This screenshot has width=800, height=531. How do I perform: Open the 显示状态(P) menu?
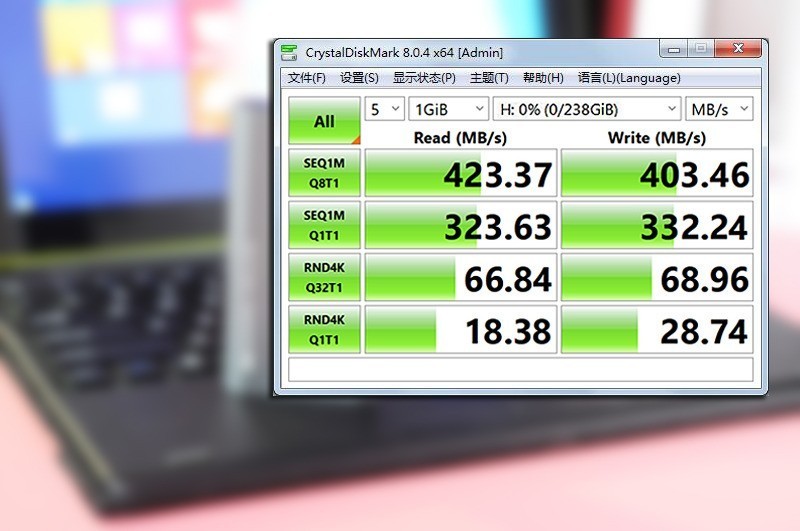(x=424, y=78)
